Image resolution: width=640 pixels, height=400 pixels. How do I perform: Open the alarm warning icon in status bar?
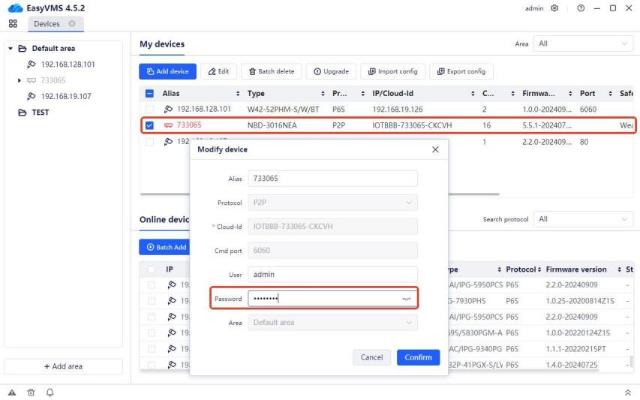point(11,391)
